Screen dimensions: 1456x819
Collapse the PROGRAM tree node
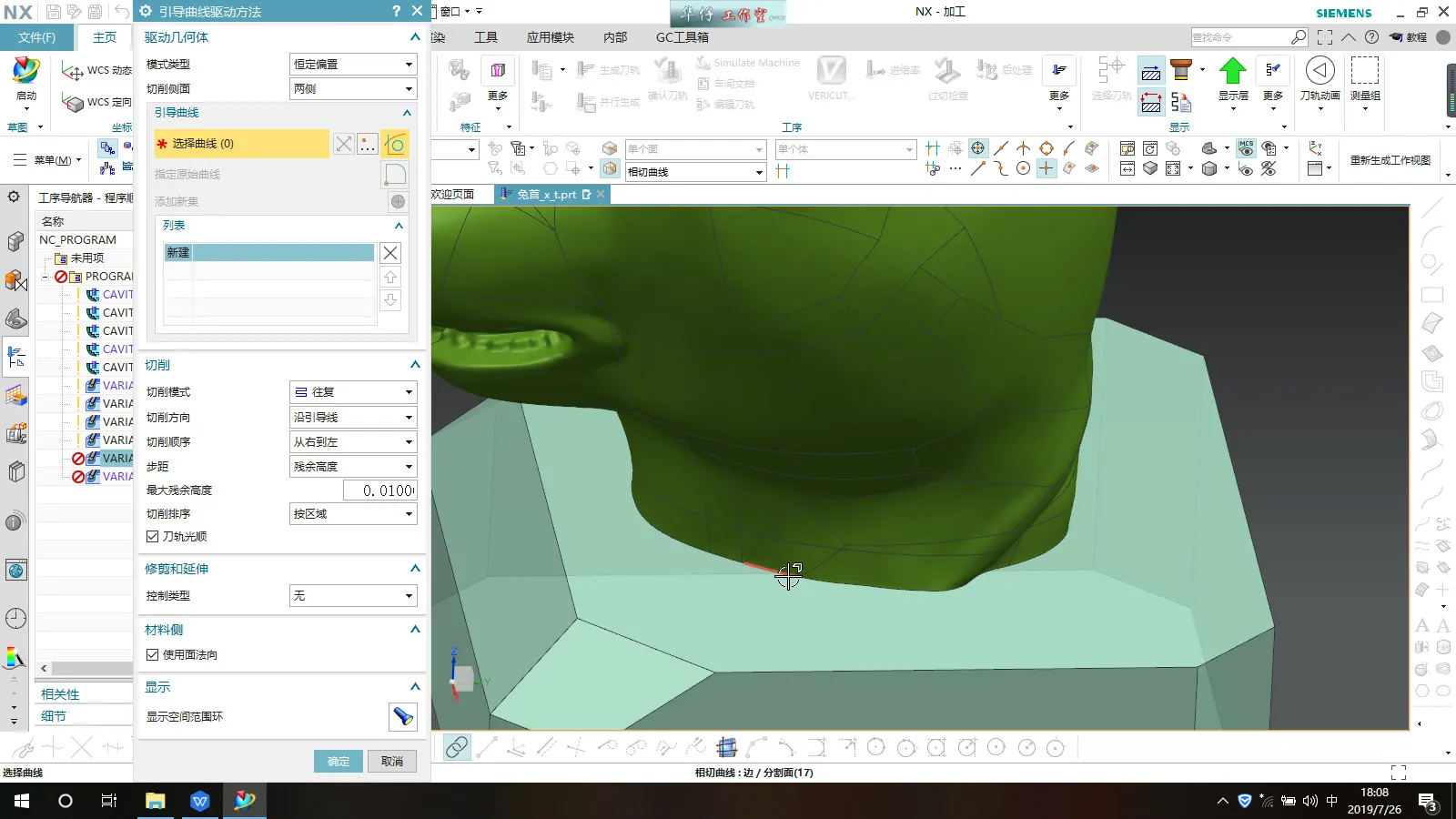45,277
